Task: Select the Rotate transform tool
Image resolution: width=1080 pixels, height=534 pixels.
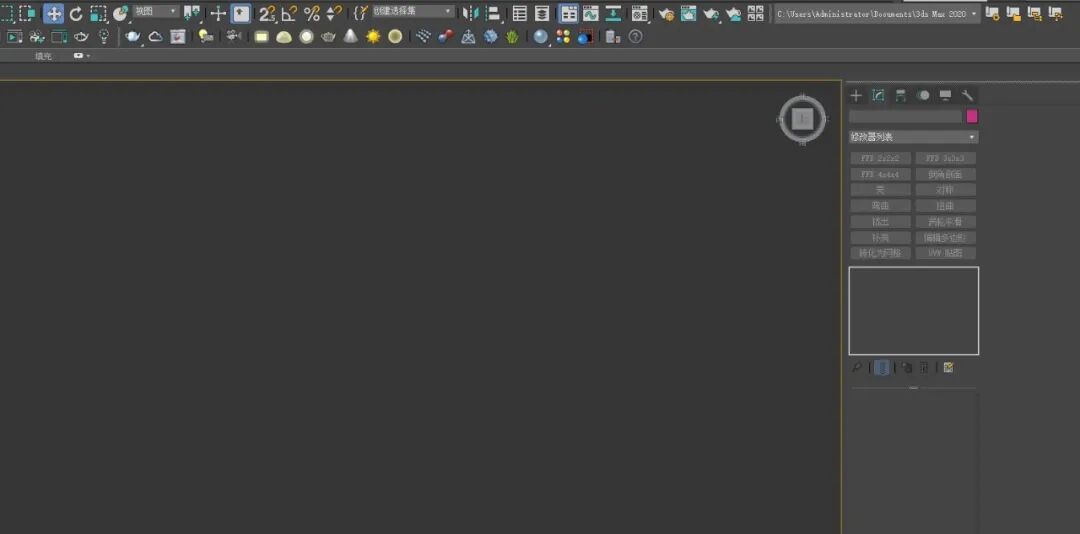Action: point(76,13)
